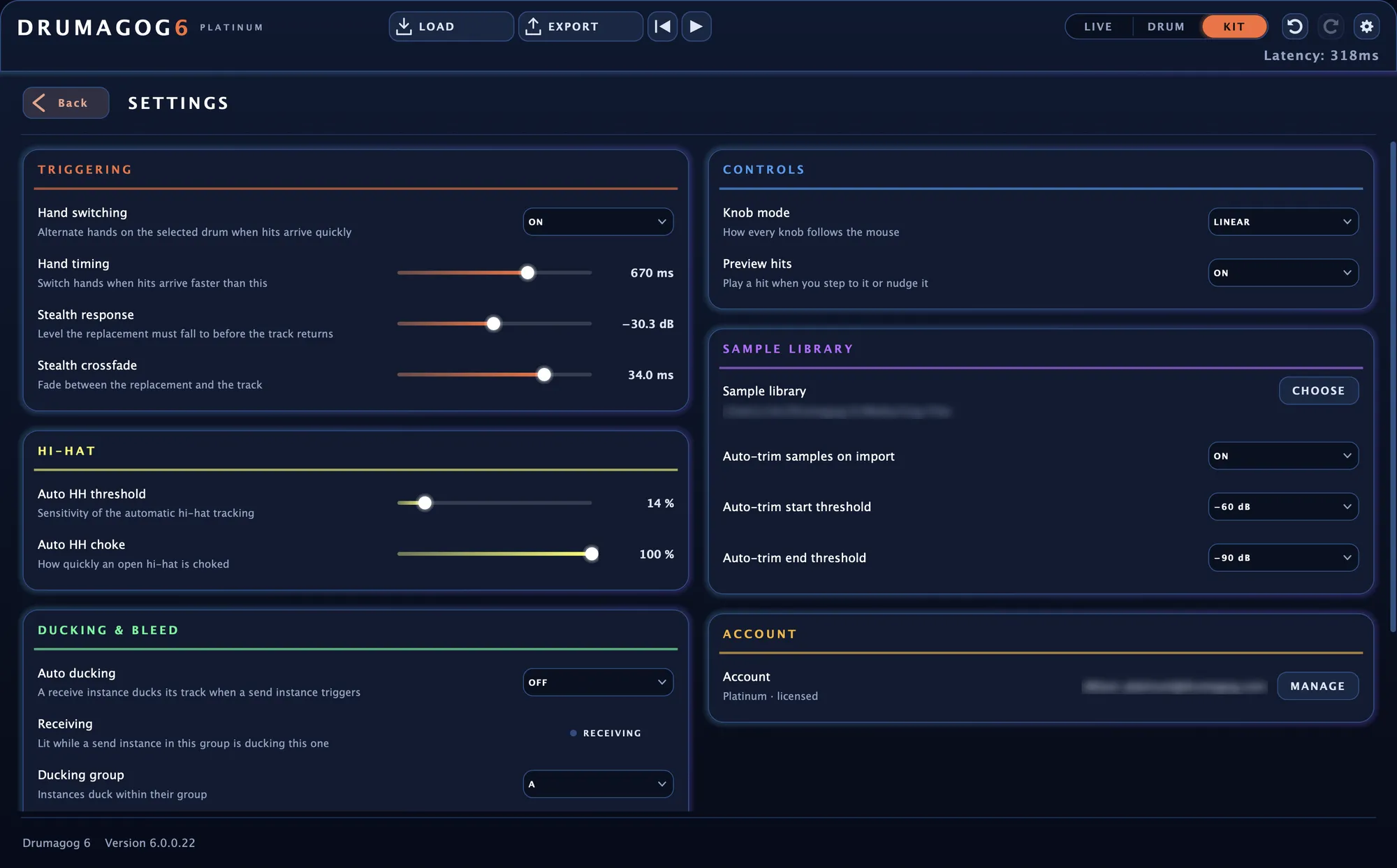Screen dimensions: 1397x868
Task: Open Auto-trim samples on import dropdown
Action: (x=1283, y=456)
